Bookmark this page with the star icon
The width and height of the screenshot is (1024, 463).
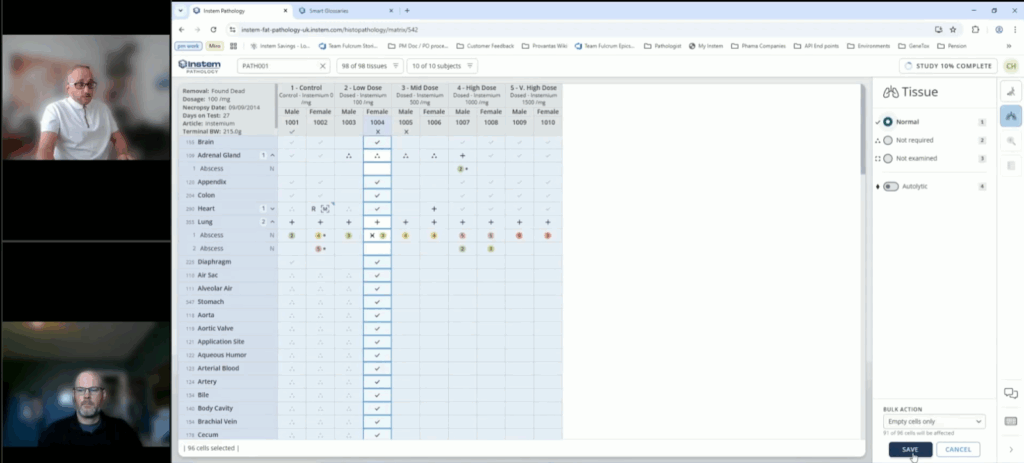click(953, 30)
